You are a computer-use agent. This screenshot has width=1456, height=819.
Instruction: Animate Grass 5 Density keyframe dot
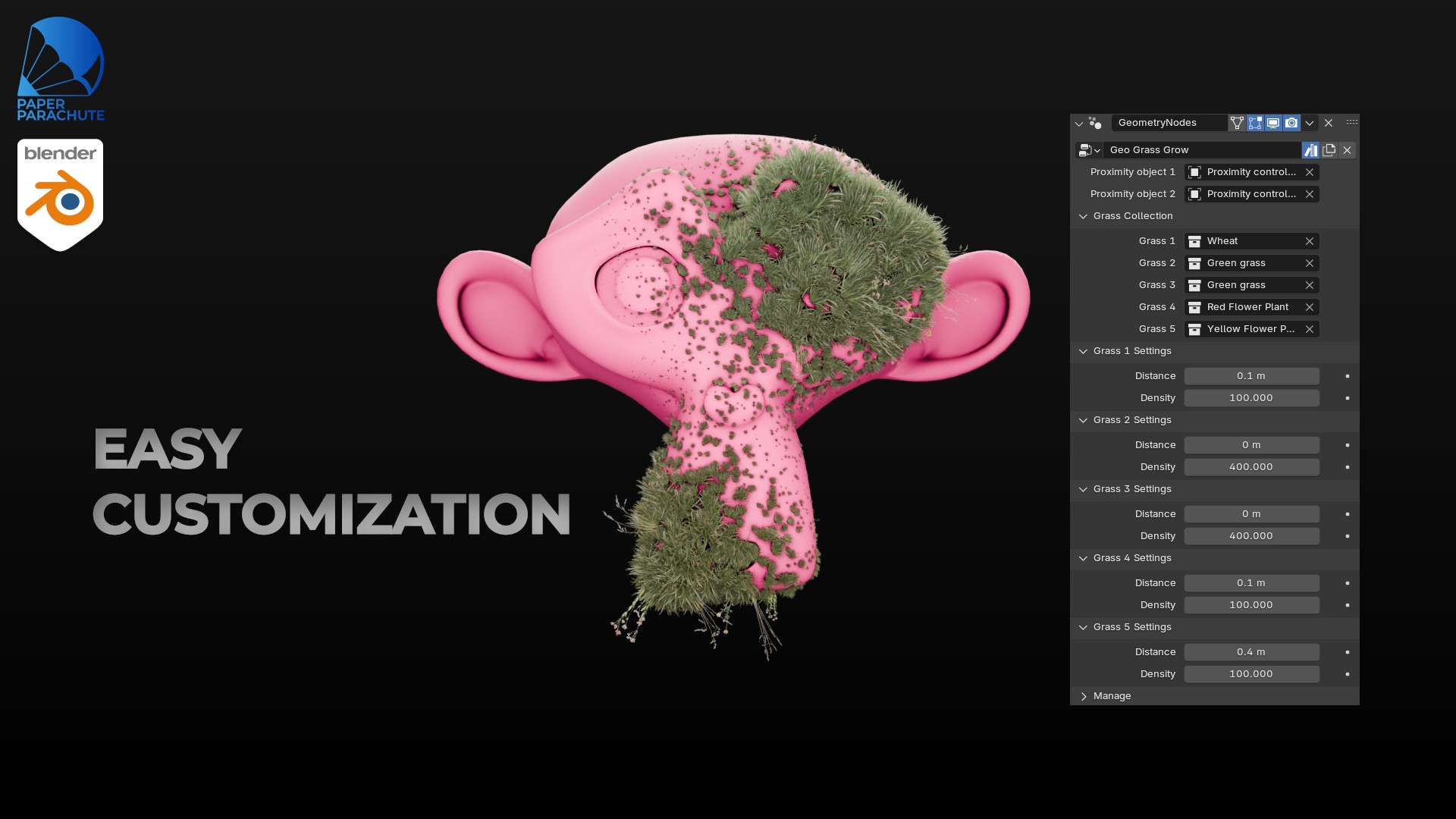point(1348,674)
